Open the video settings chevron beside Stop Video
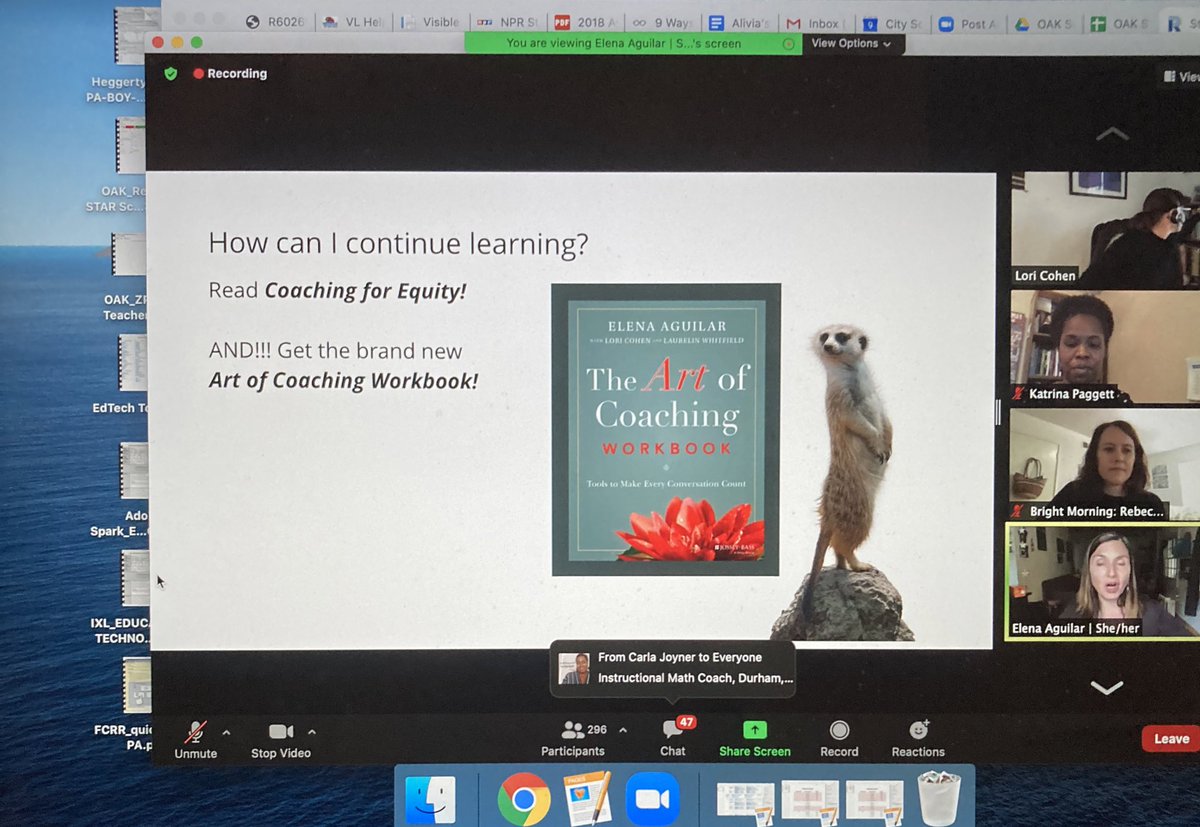Screen dimensions: 1200x827 pyautogui.click(x=311, y=732)
